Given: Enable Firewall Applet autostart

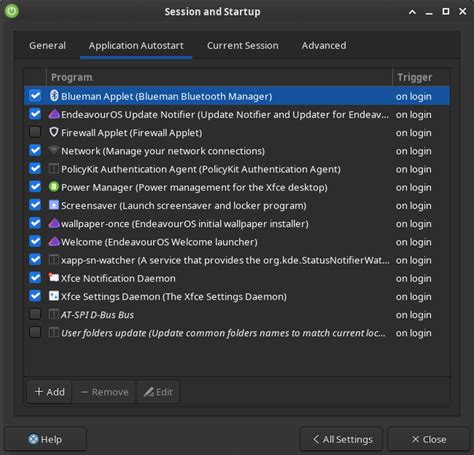Looking at the screenshot, I should (35, 132).
